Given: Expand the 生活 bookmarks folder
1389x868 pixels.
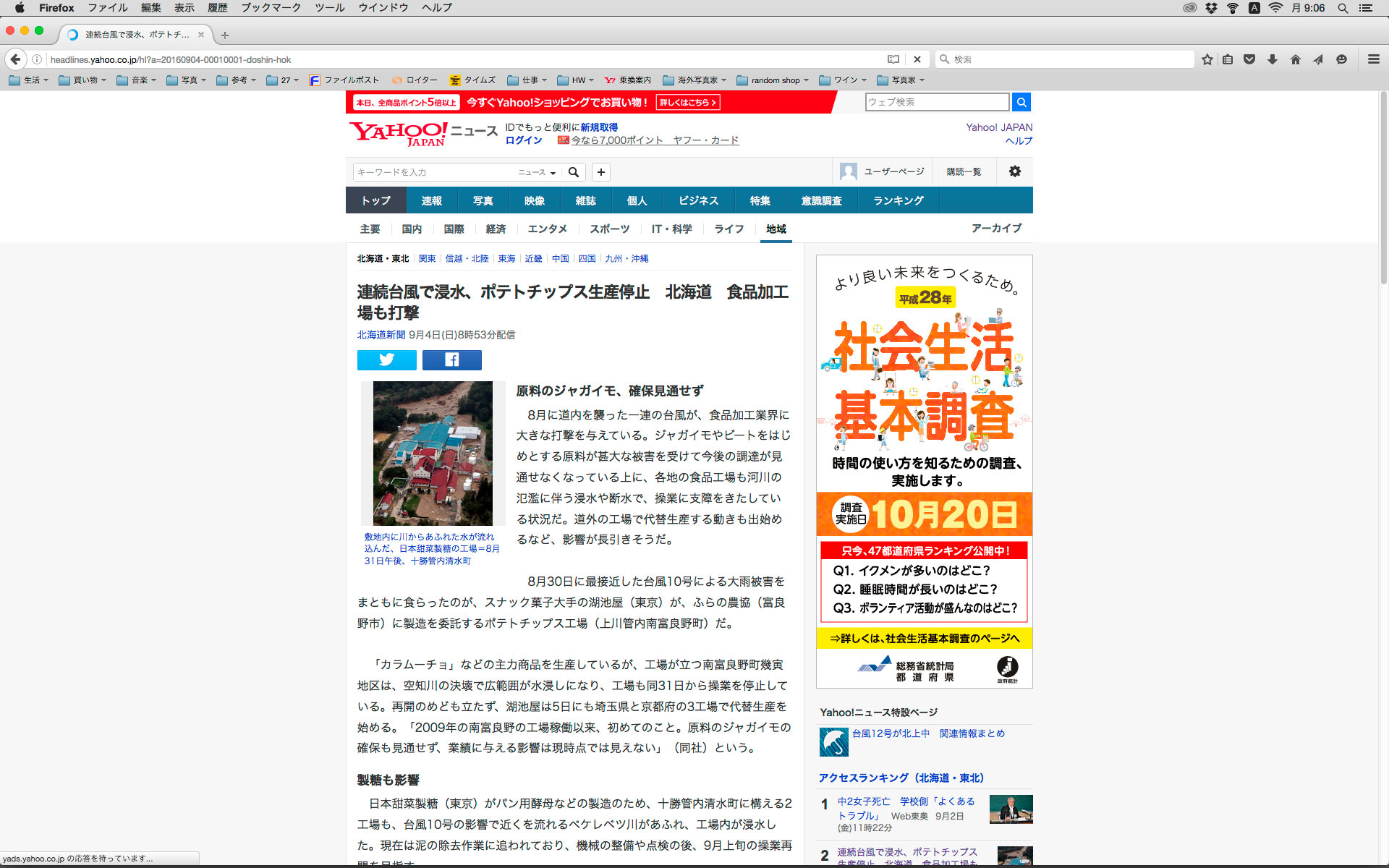Looking at the screenshot, I should pyautogui.click(x=29, y=80).
